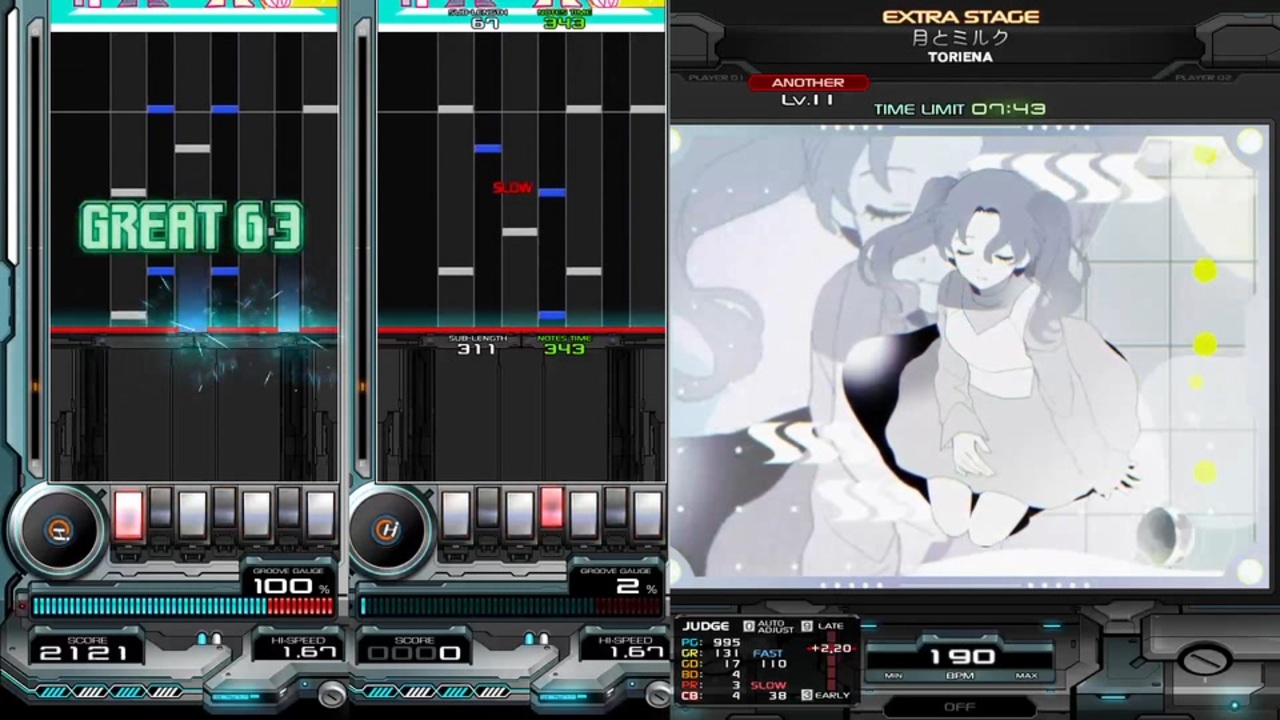This screenshot has height=720, width=1280.
Task: Click the TORIENA artist name link
Action: (x=960, y=57)
